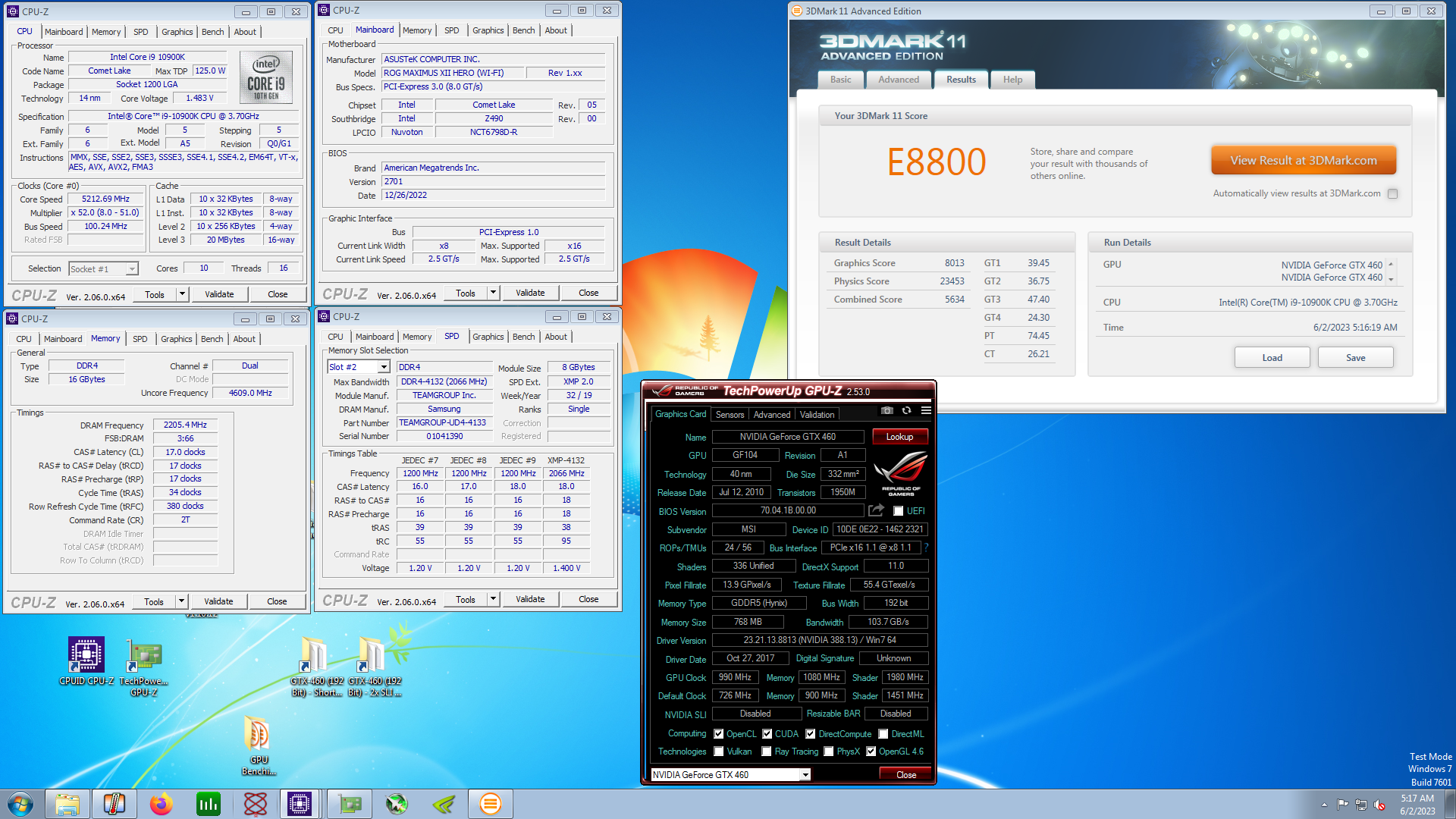1456x819 pixels.
Task: Expand Tools dropdown arrow in CPU-Z Mainboard window
Action: click(493, 293)
